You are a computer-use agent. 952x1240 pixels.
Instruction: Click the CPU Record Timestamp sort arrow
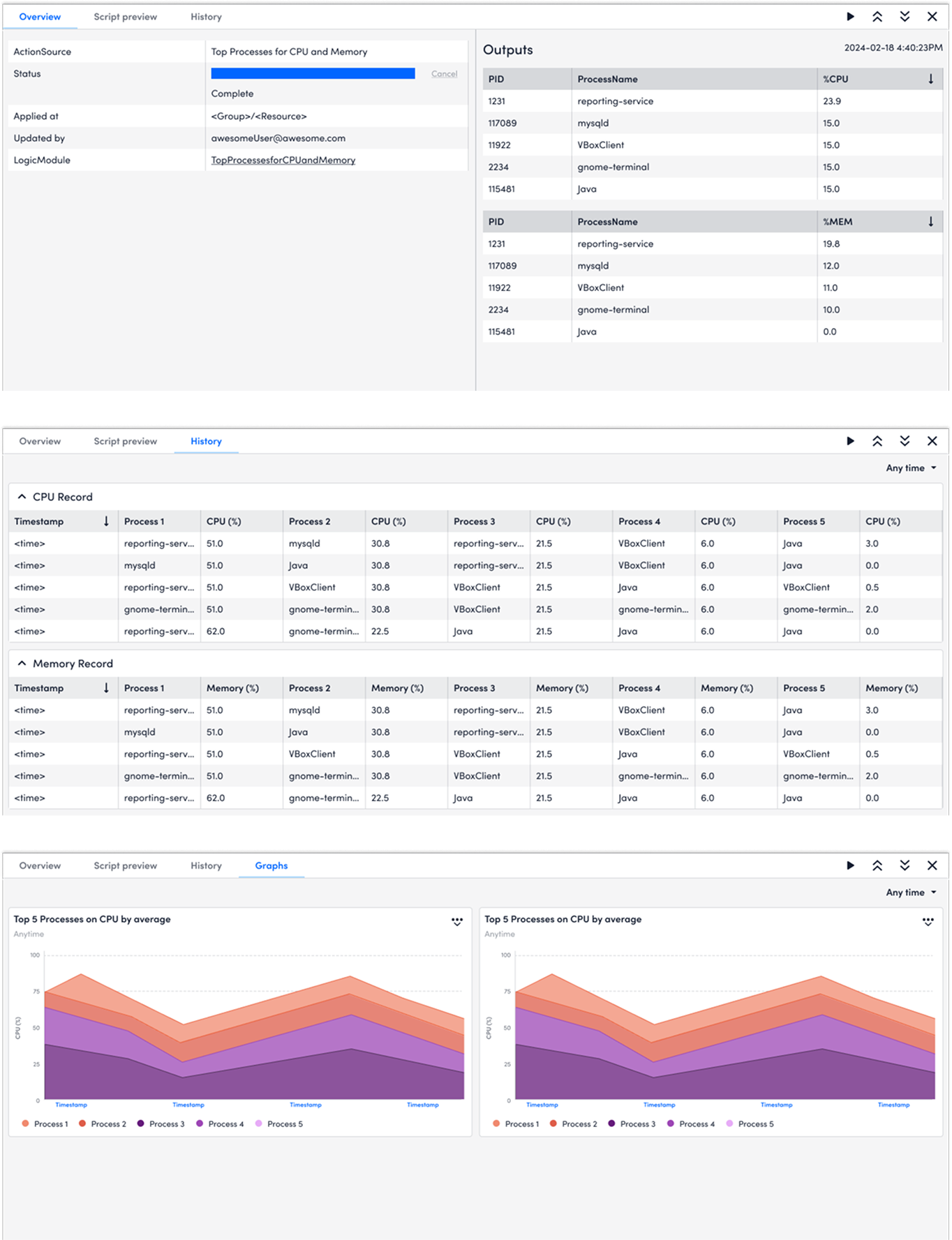click(x=106, y=521)
